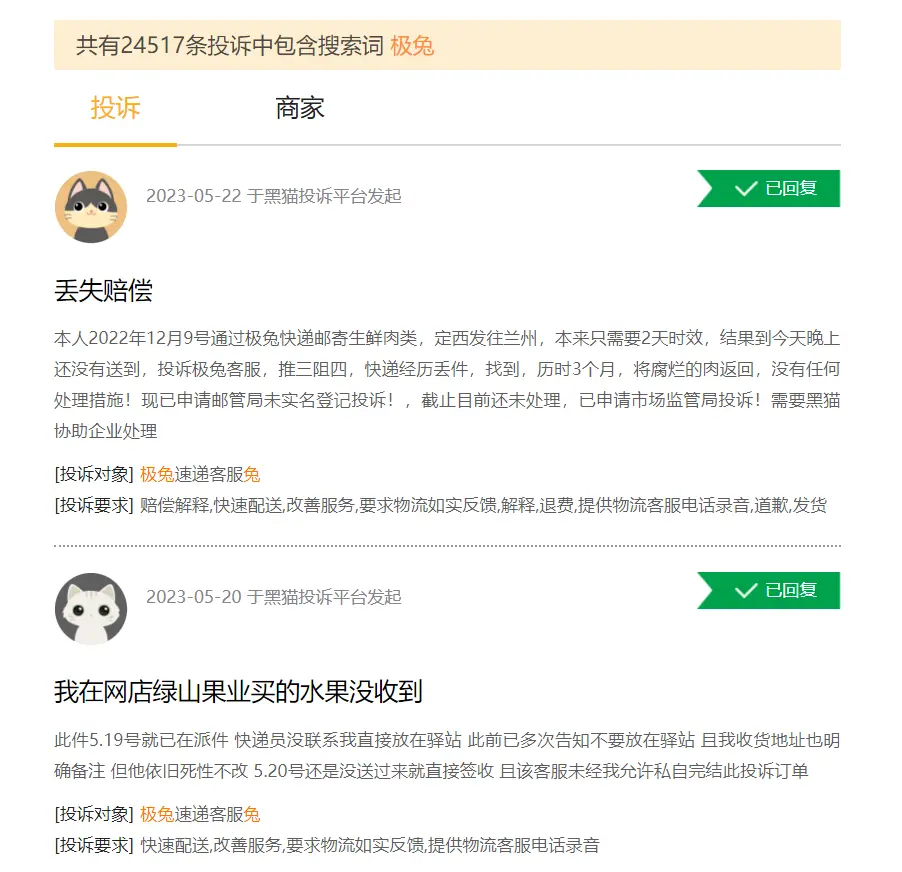Click 极兔速递客服兔 link under the 绿山果业 complaint
Viewport: 902px width, 872px height.
(x=200, y=814)
